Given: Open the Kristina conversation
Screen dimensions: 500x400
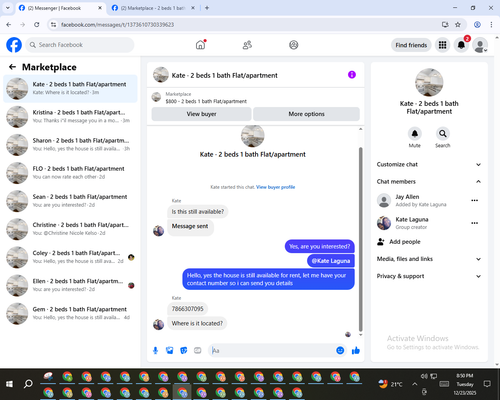Looking at the screenshot, I should tap(70, 117).
